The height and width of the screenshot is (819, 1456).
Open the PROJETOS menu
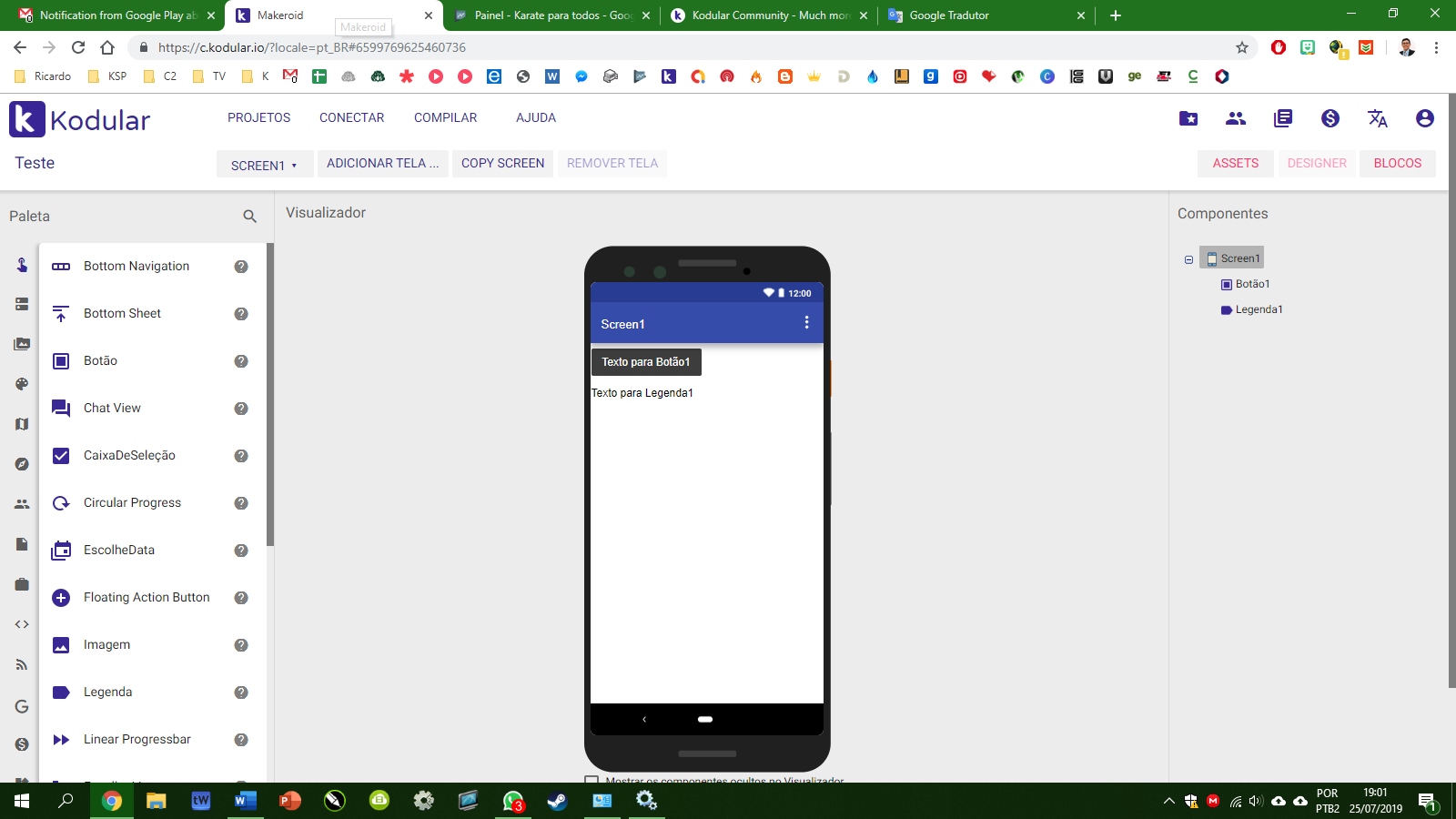tap(259, 117)
